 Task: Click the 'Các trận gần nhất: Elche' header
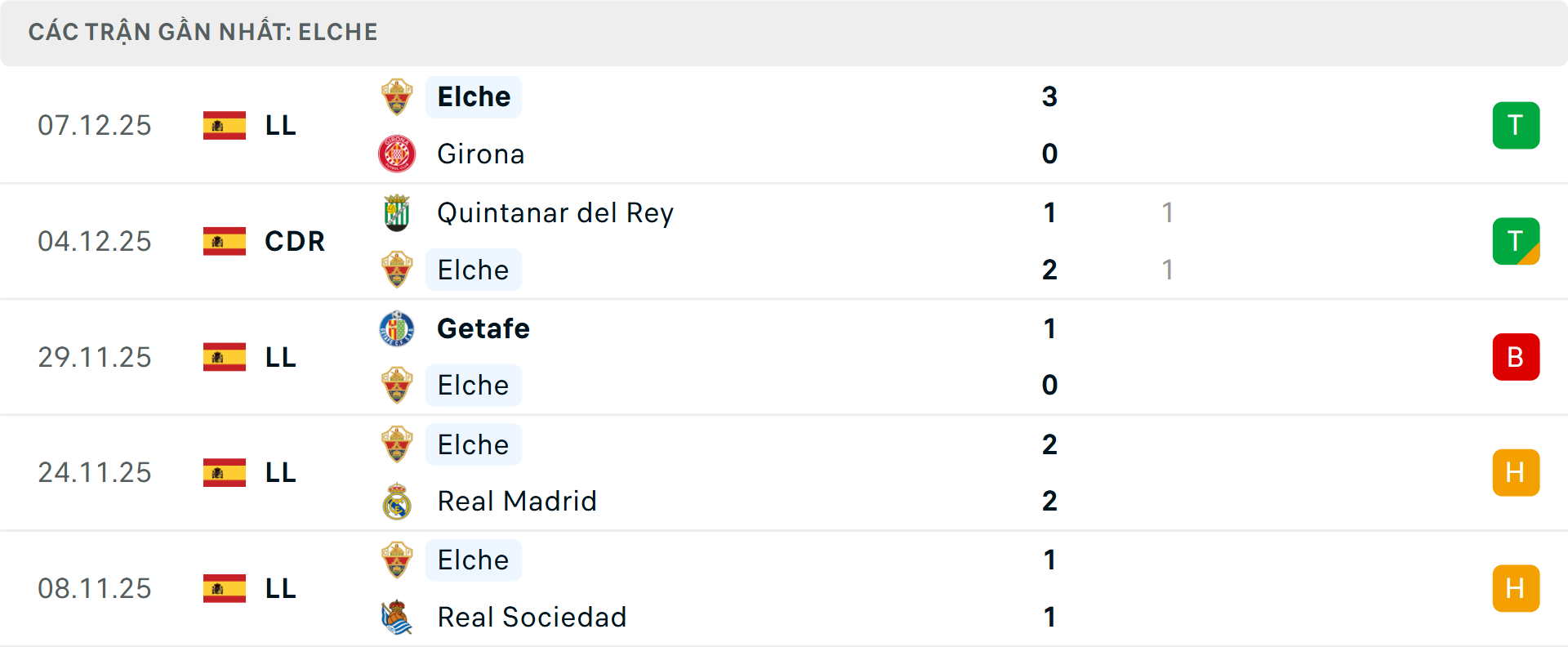[203, 32]
